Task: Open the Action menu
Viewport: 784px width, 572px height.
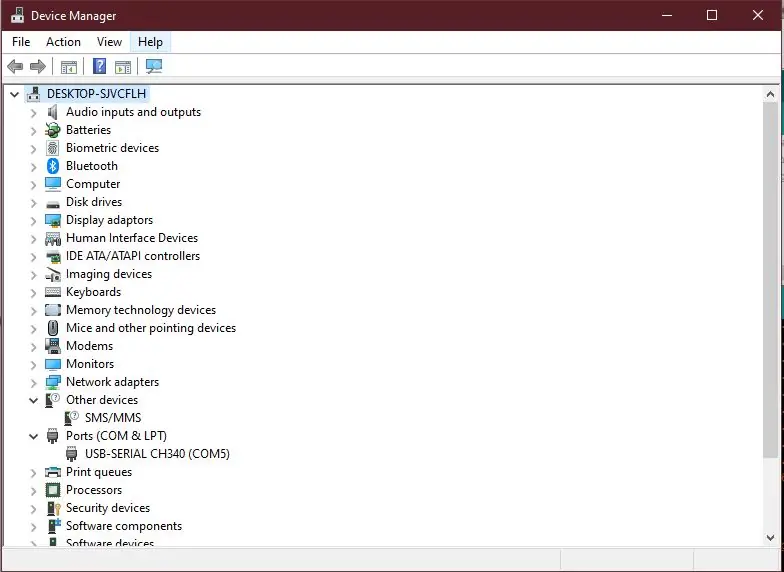Action: [64, 42]
